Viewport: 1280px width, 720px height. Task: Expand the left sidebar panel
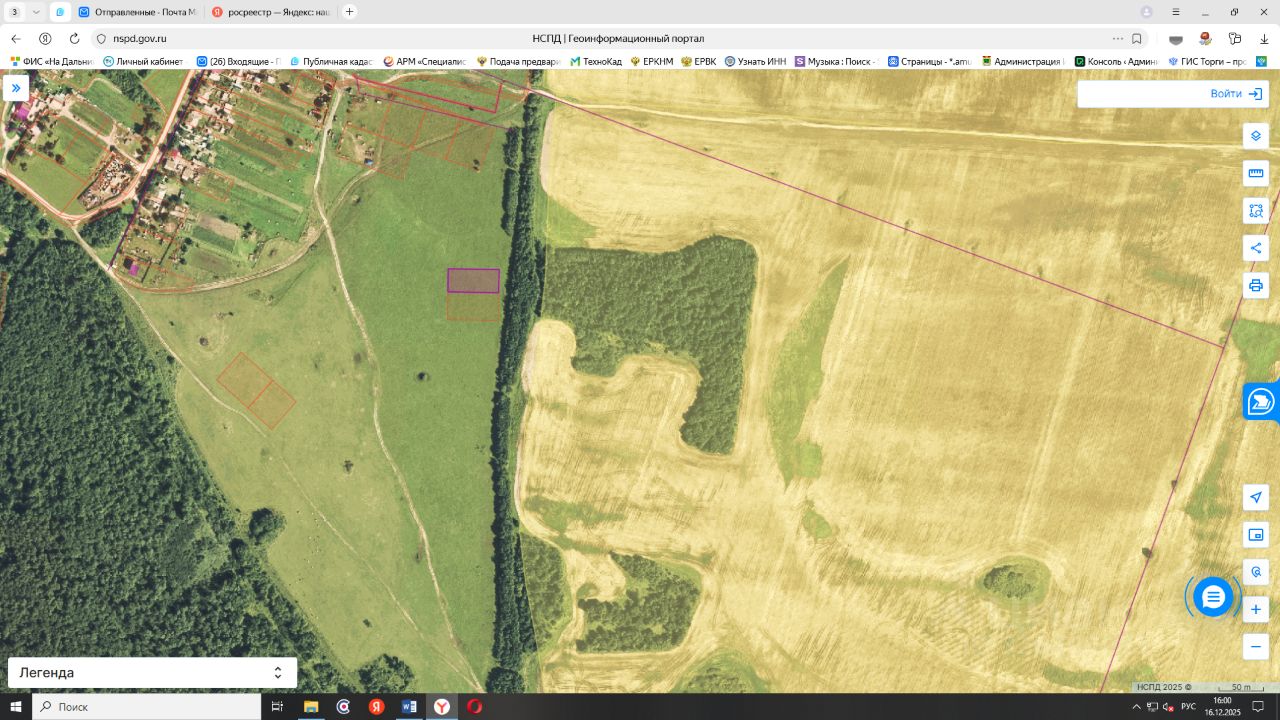[16, 88]
